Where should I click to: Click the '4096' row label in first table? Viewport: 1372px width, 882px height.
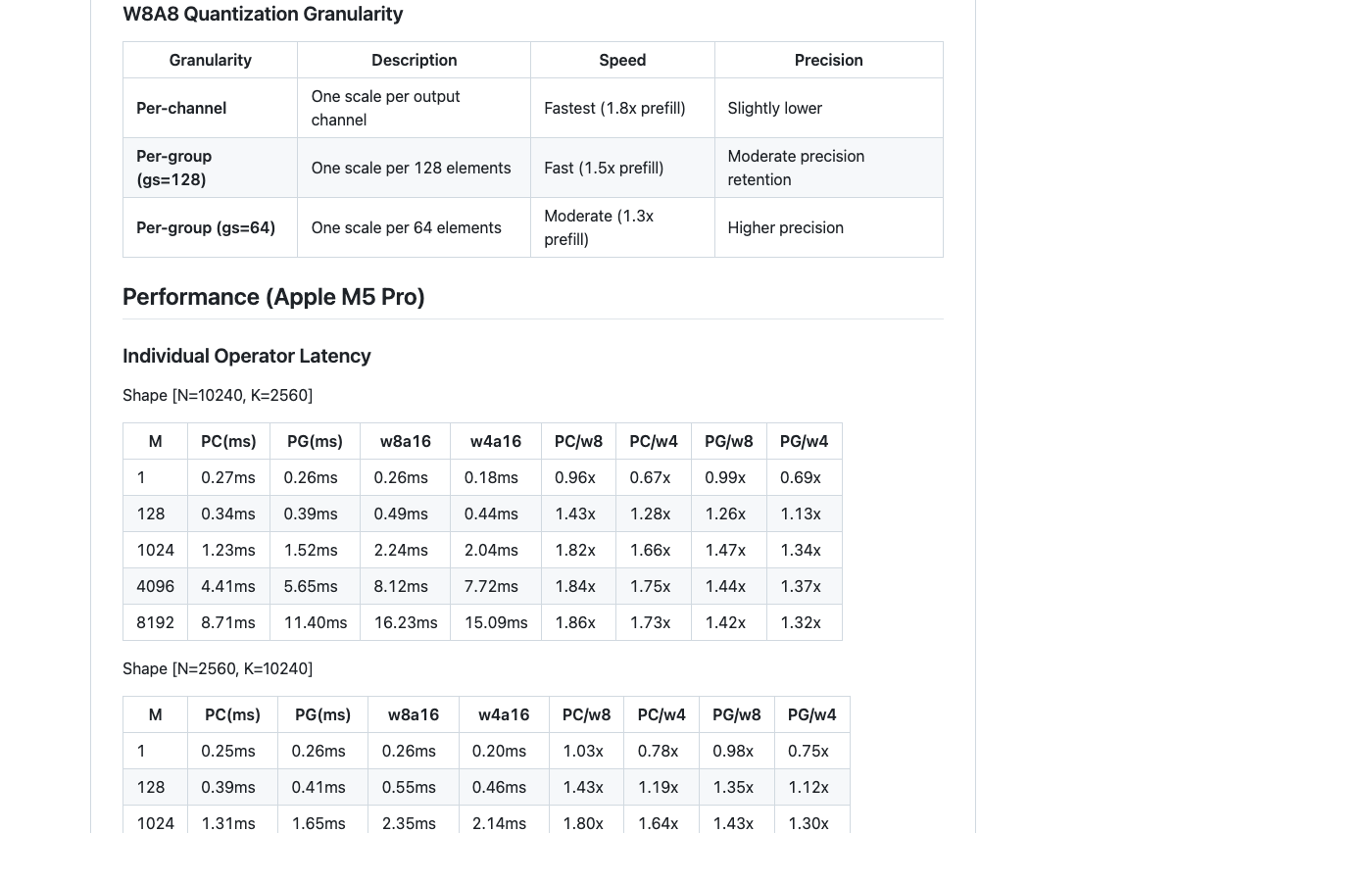click(x=155, y=586)
